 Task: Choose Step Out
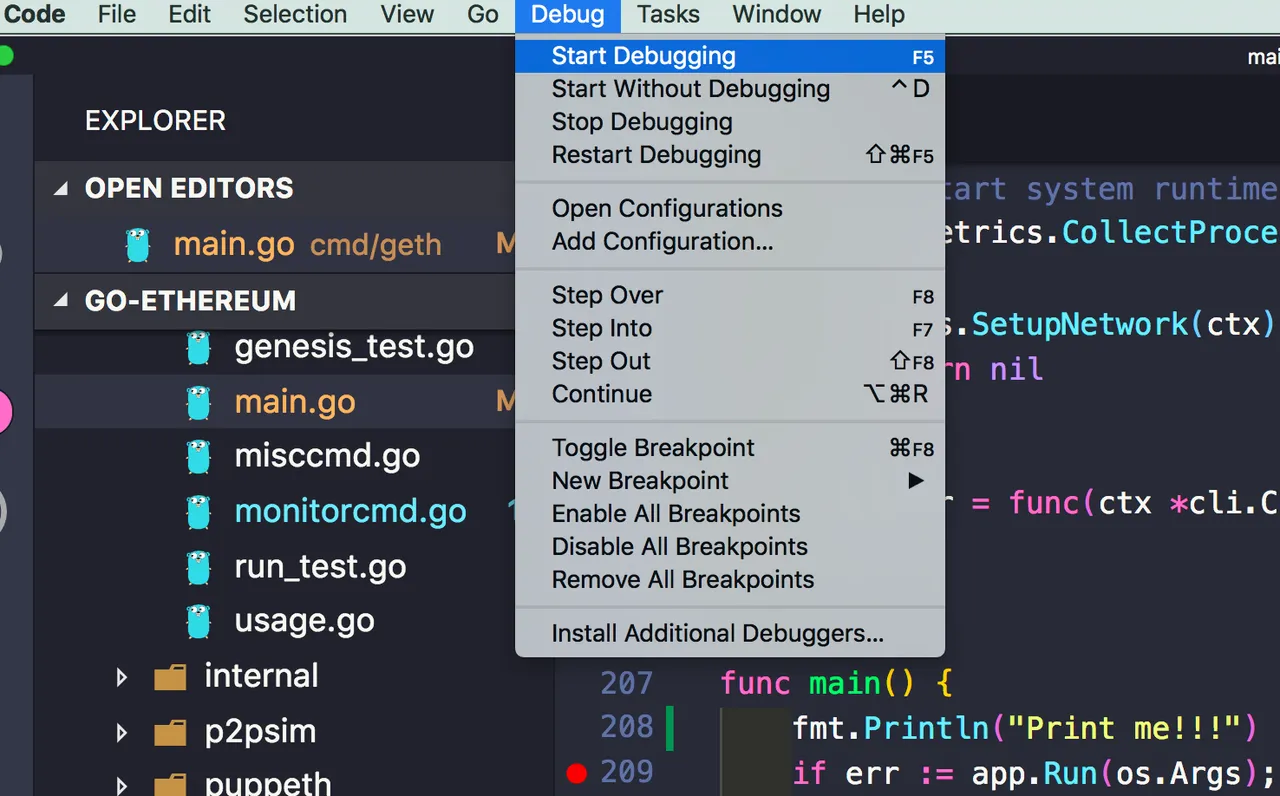pos(730,361)
